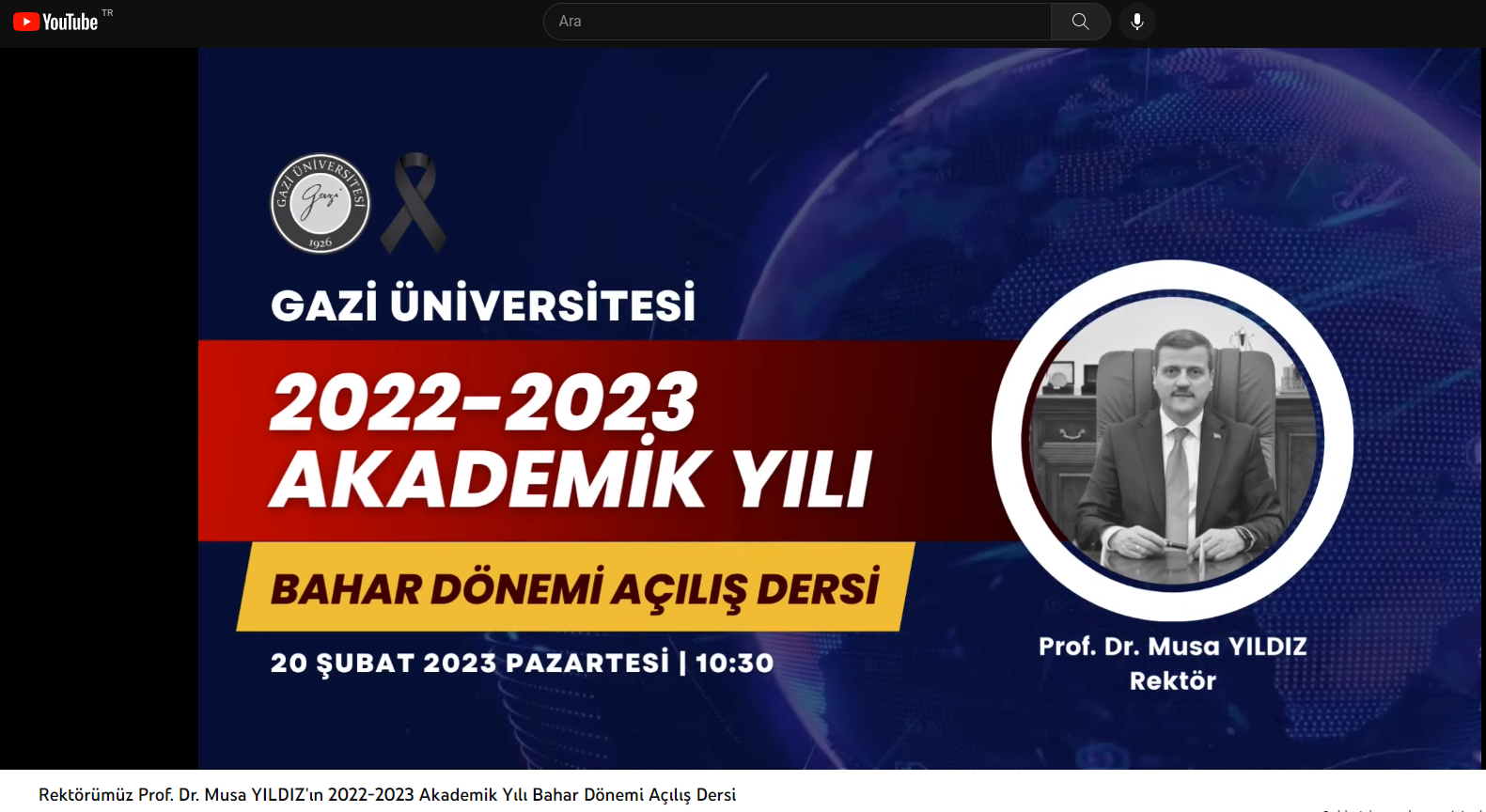Select the video title beginning 'Rektörümüz Prof. Dr. Musa YILDIZ'
The width and height of the screenshot is (1486, 812).
coord(387,795)
